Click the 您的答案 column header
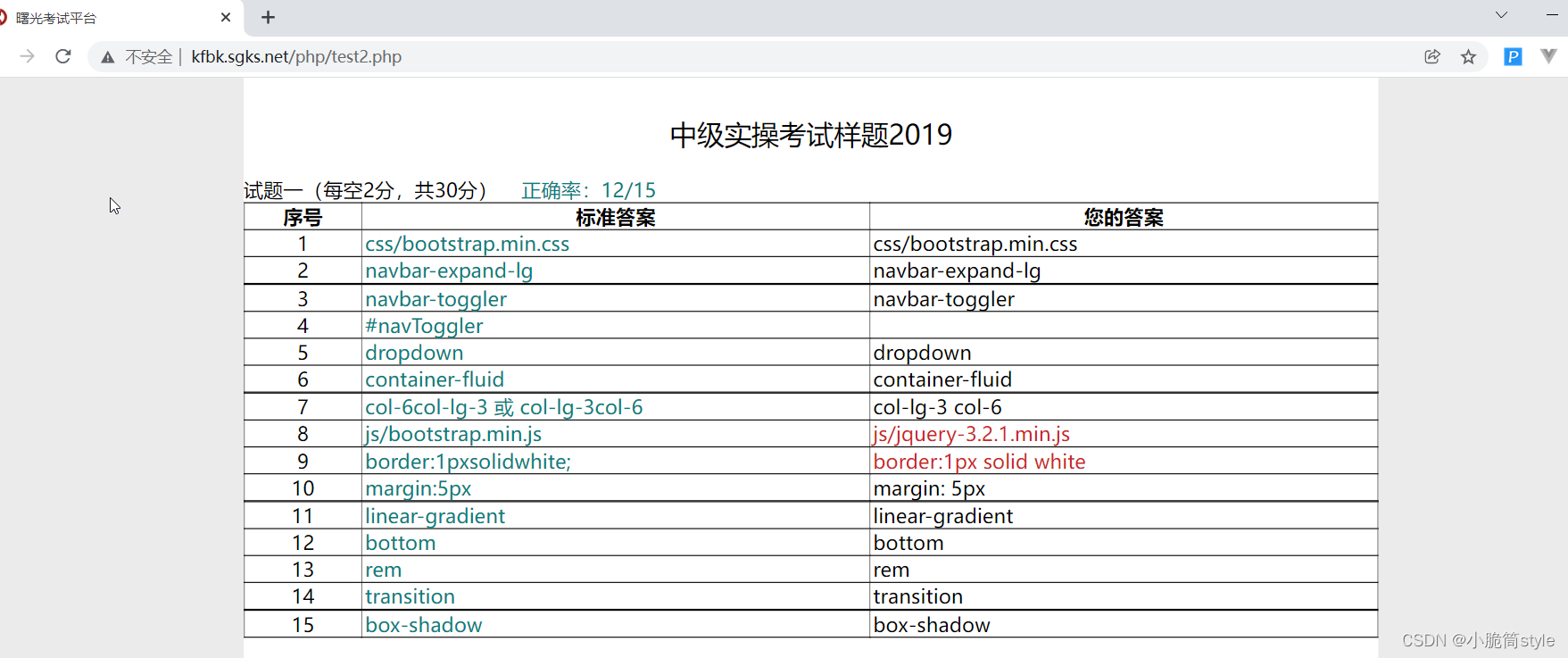1568x658 pixels. pyautogui.click(x=1124, y=217)
